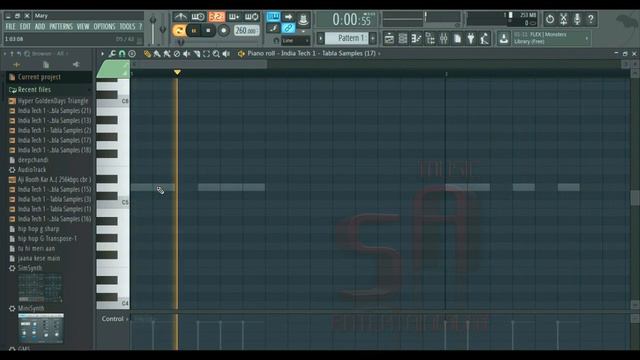The height and width of the screenshot is (360, 640).
Task: Click the plus button next to Pattern 1
Action: click(373, 38)
